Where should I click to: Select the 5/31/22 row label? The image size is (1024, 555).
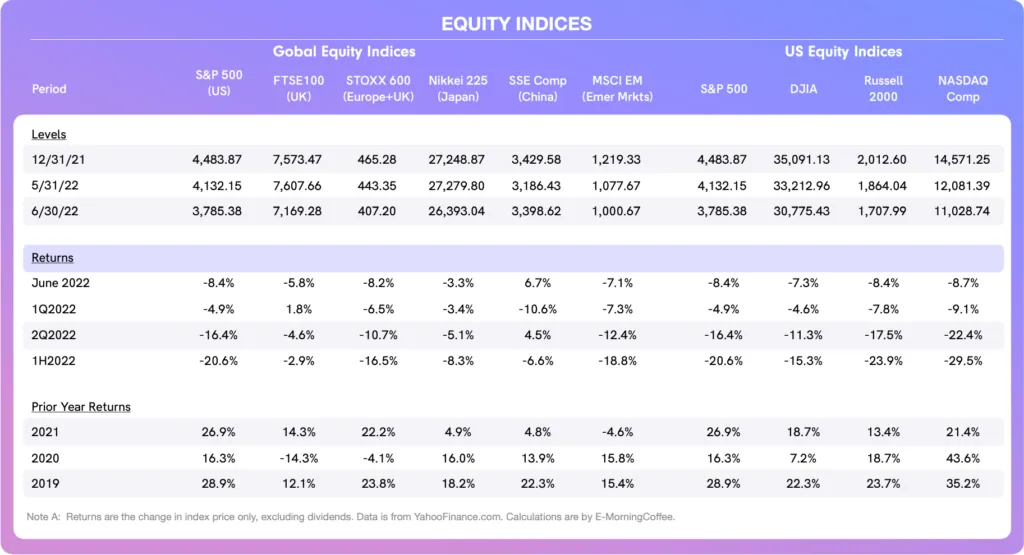point(55,185)
